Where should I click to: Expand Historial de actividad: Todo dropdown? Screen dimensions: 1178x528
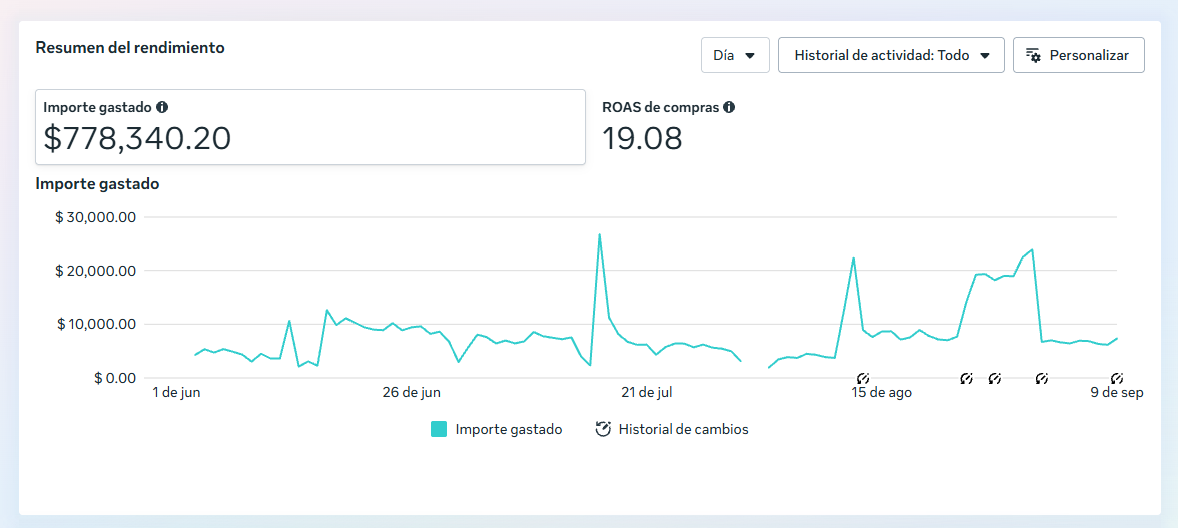click(x=891, y=56)
